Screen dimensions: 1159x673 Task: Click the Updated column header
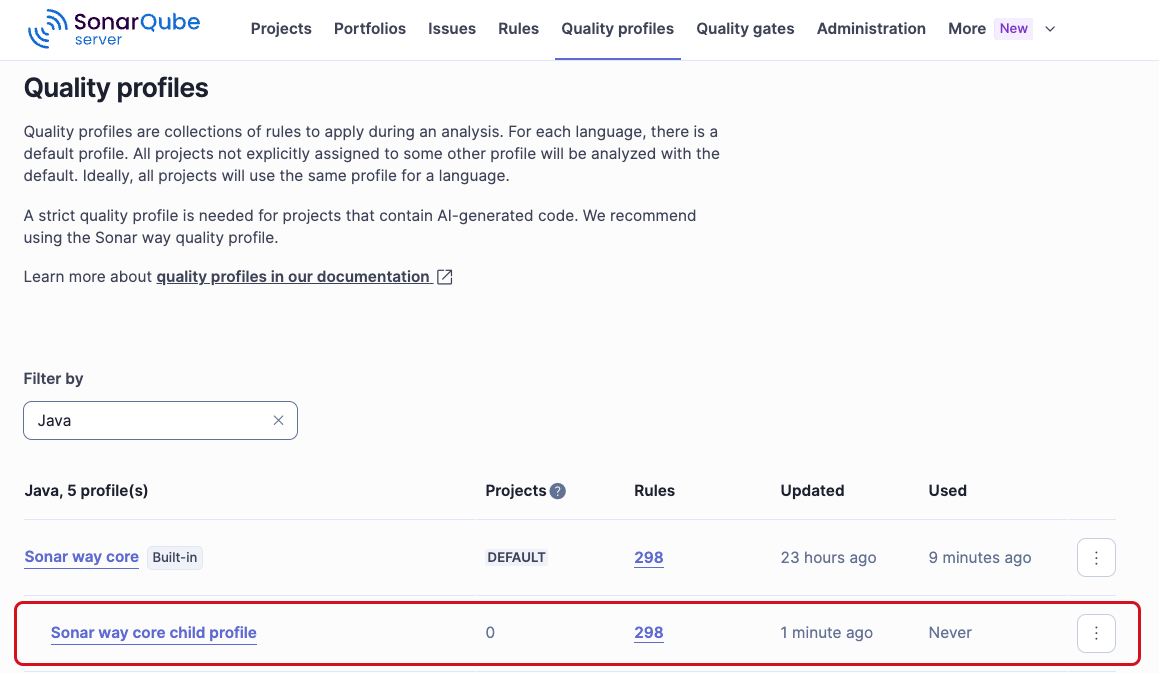[x=812, y=491]
